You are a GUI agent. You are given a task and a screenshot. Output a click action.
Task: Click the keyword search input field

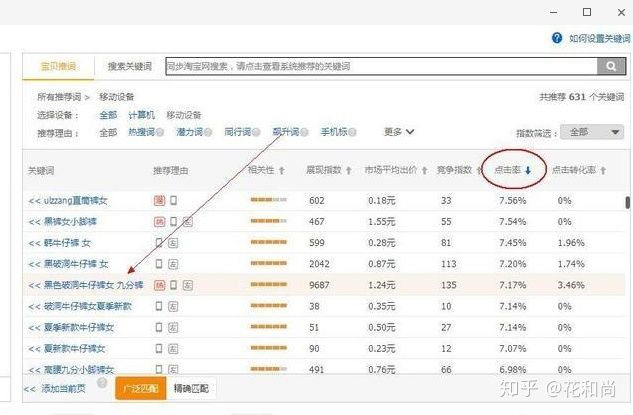point(380,66)
